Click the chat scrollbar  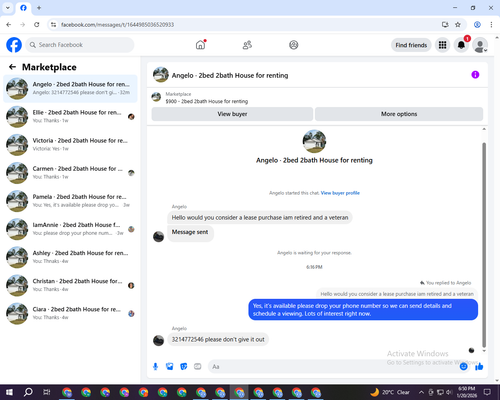tap(484, 245)
